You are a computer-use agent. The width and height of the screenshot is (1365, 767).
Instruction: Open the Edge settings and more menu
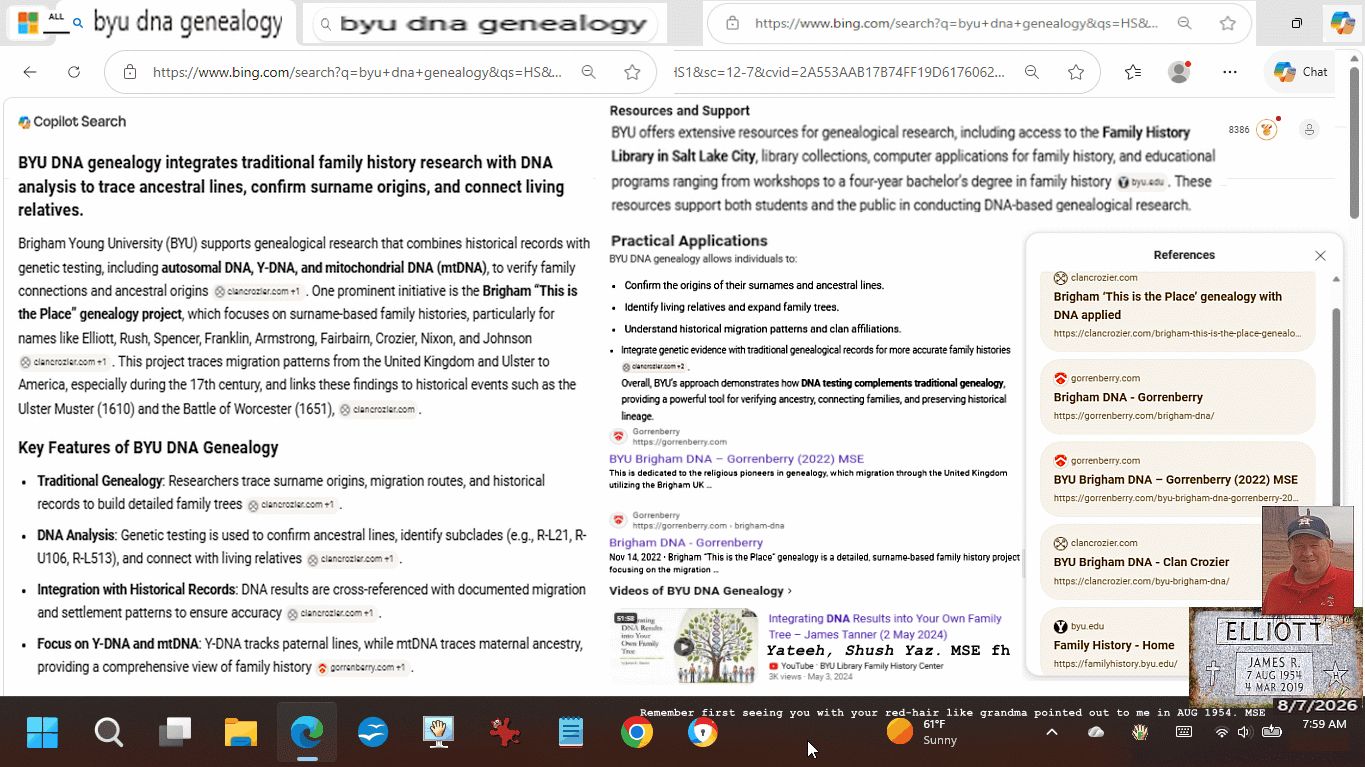(x=1230, y=72)
